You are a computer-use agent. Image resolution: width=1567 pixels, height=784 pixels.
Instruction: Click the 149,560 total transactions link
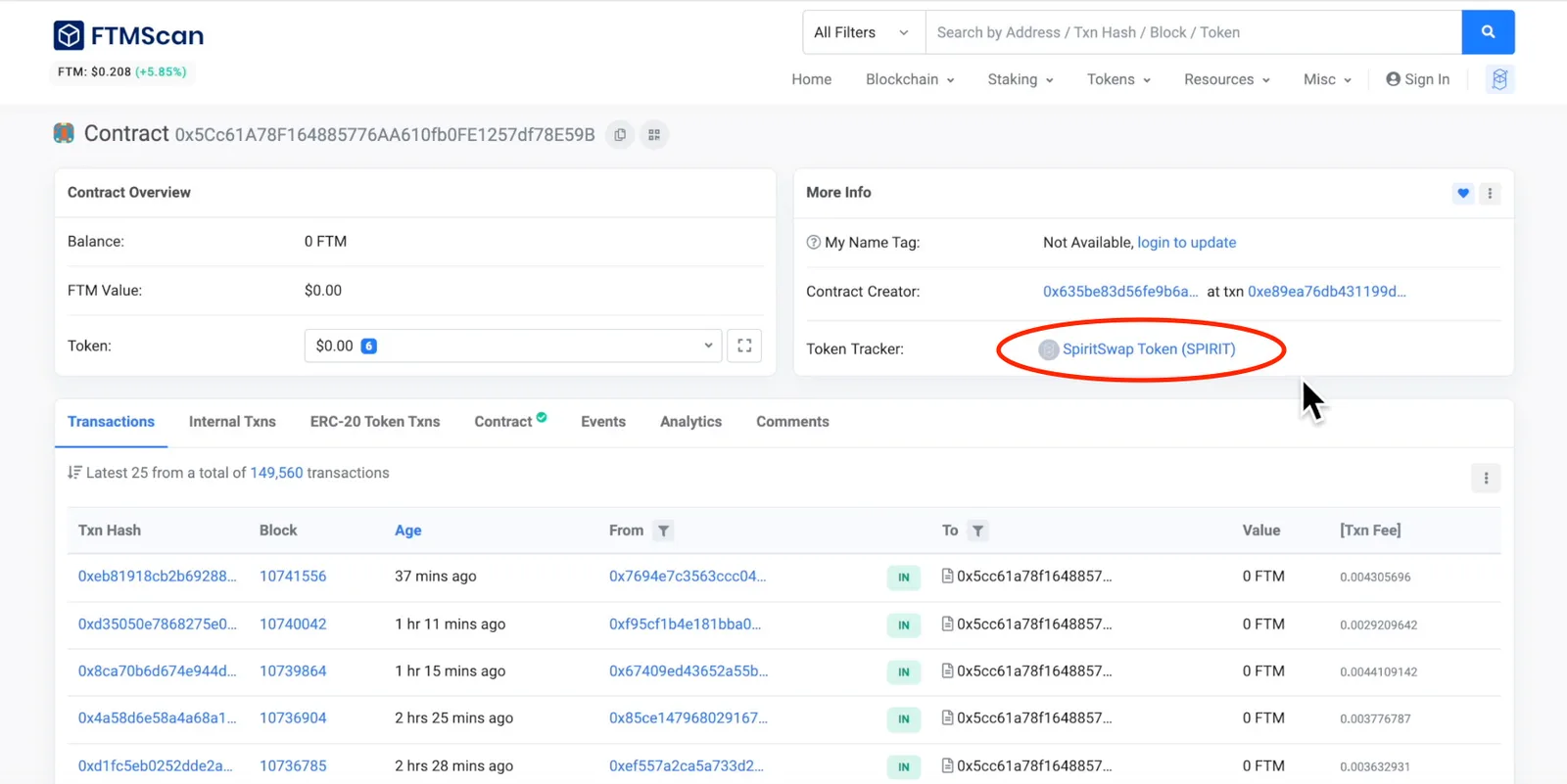pos(276,473)
